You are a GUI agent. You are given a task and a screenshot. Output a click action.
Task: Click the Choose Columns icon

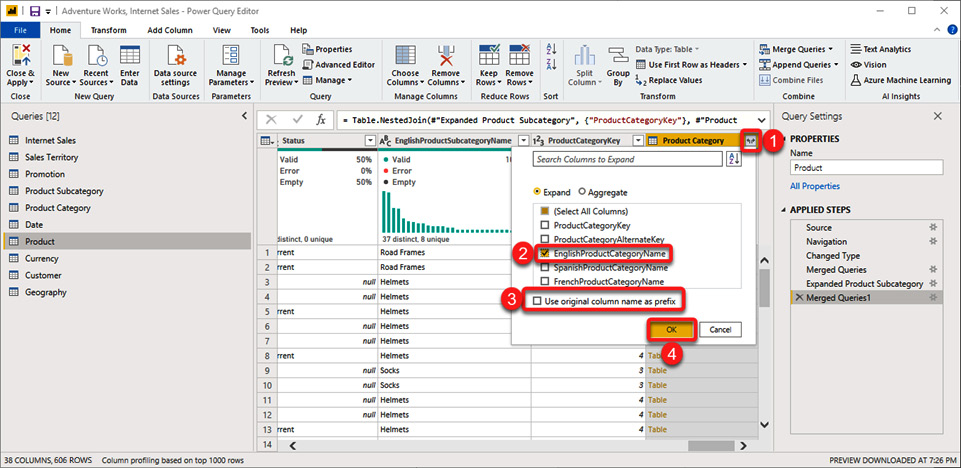405,56
